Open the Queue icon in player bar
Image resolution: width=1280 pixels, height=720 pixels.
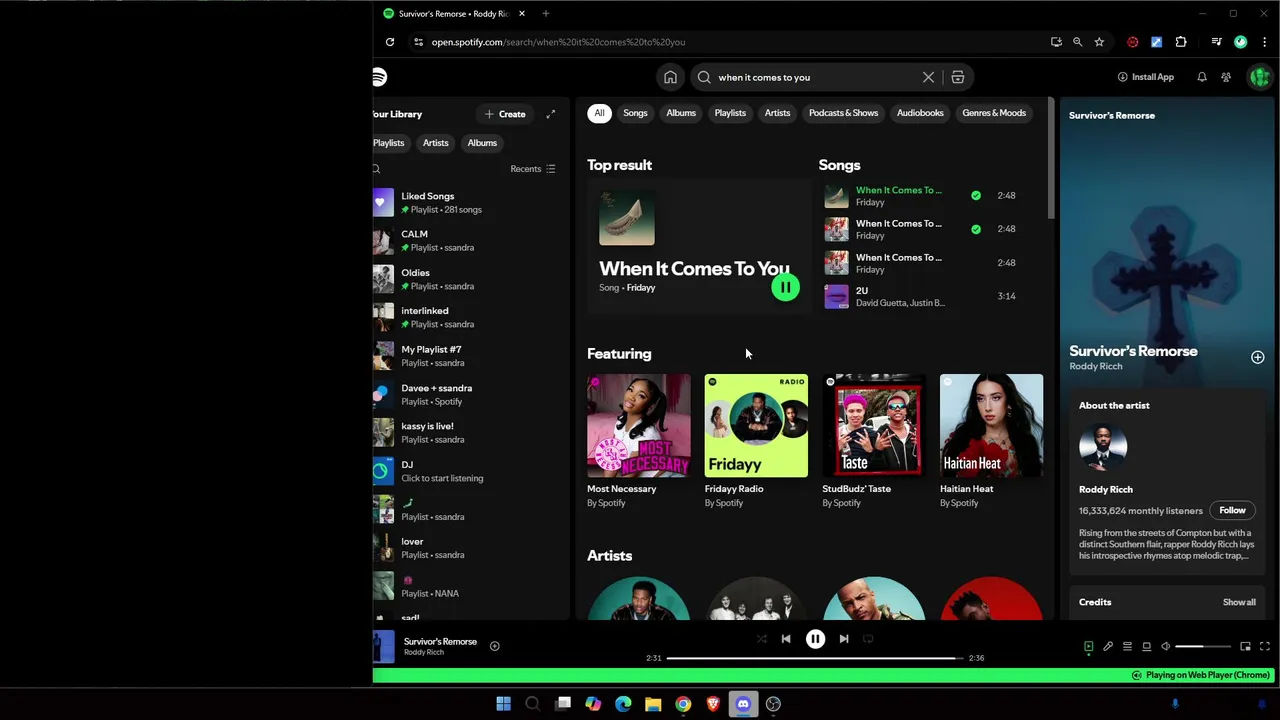tap(1127, 647)
